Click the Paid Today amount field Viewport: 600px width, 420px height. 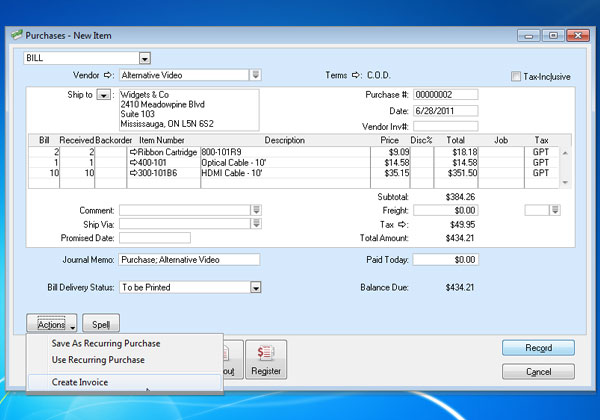(446, 260)
